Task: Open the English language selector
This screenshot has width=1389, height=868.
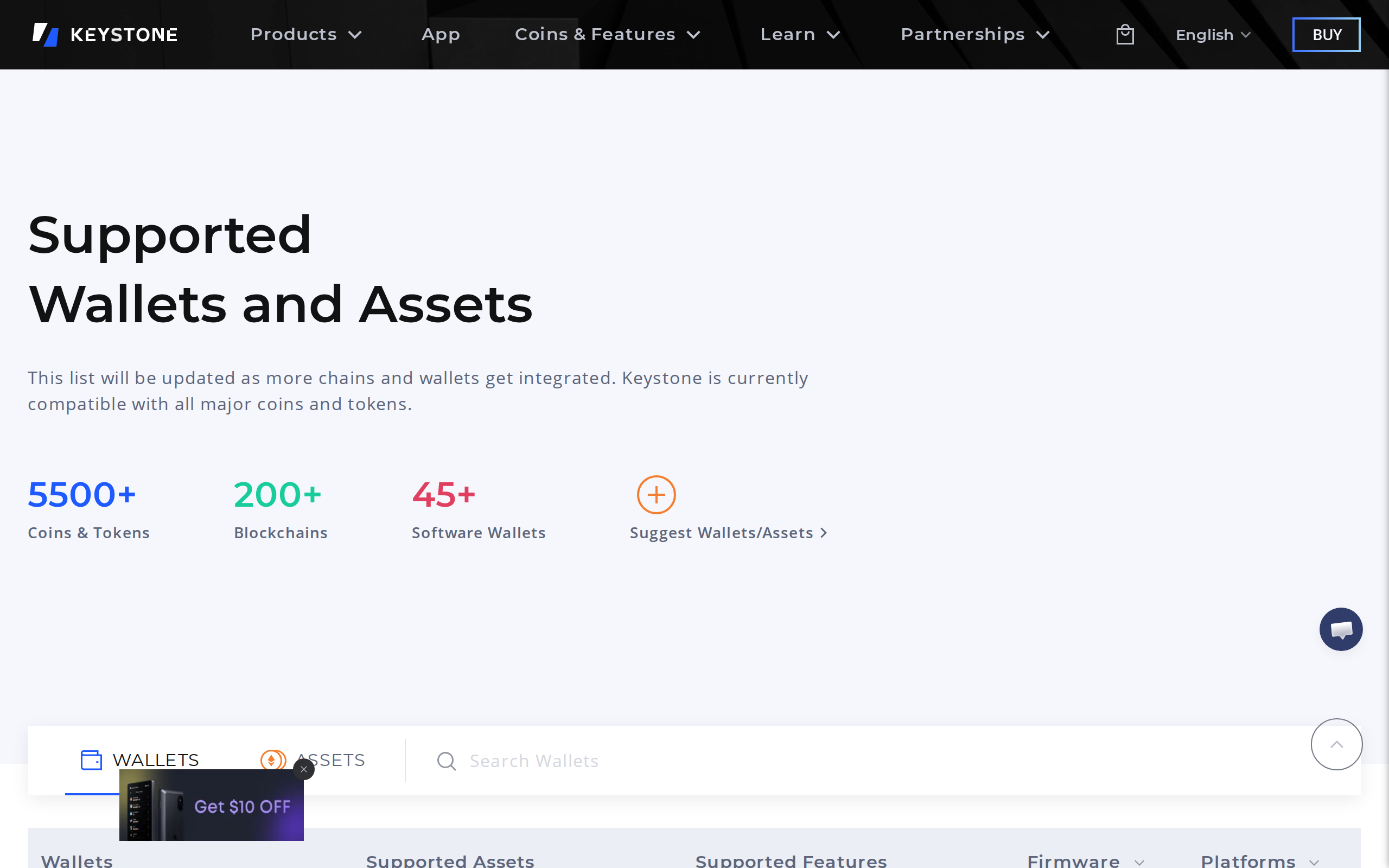Action: click(x=1213, y=35)
